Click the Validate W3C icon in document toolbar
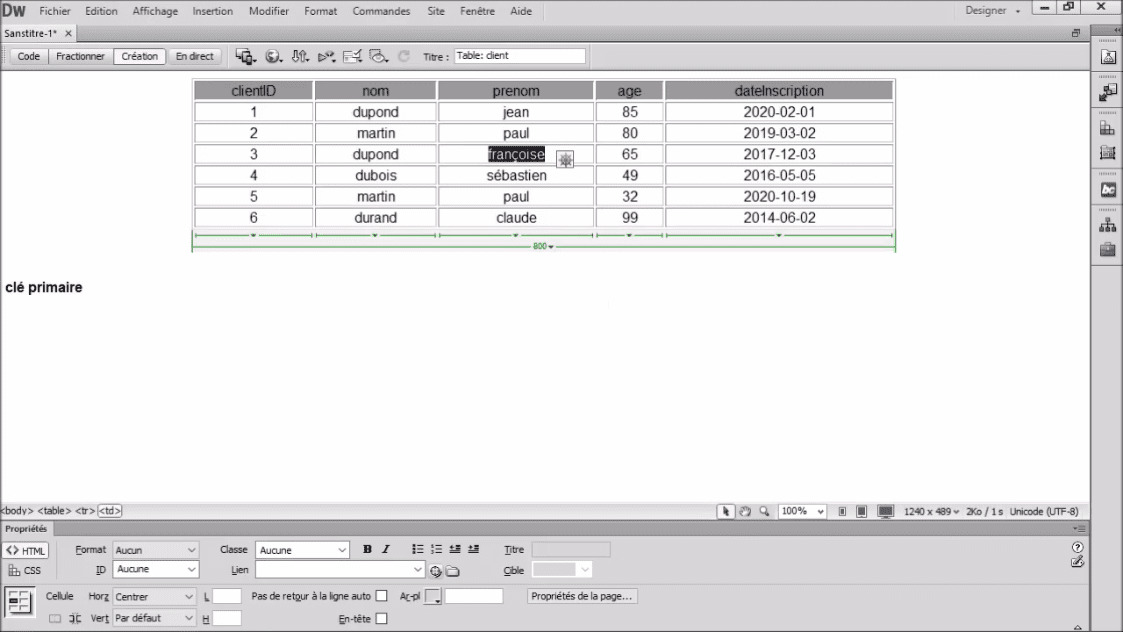Viewport: 1123px width, 632px height. pos(352,56)
